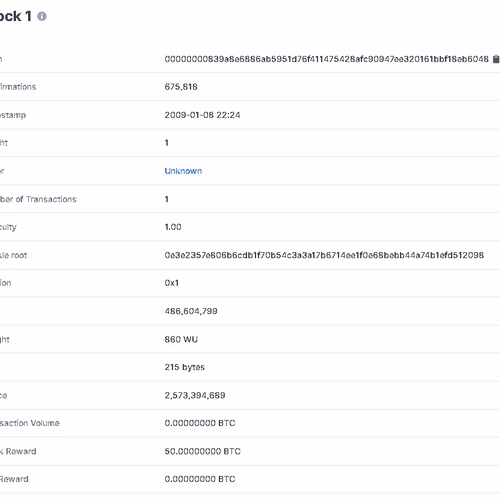Click the difficulty value 1.00
This screenshot has height=500, width=500.
[x=173, y=227]
